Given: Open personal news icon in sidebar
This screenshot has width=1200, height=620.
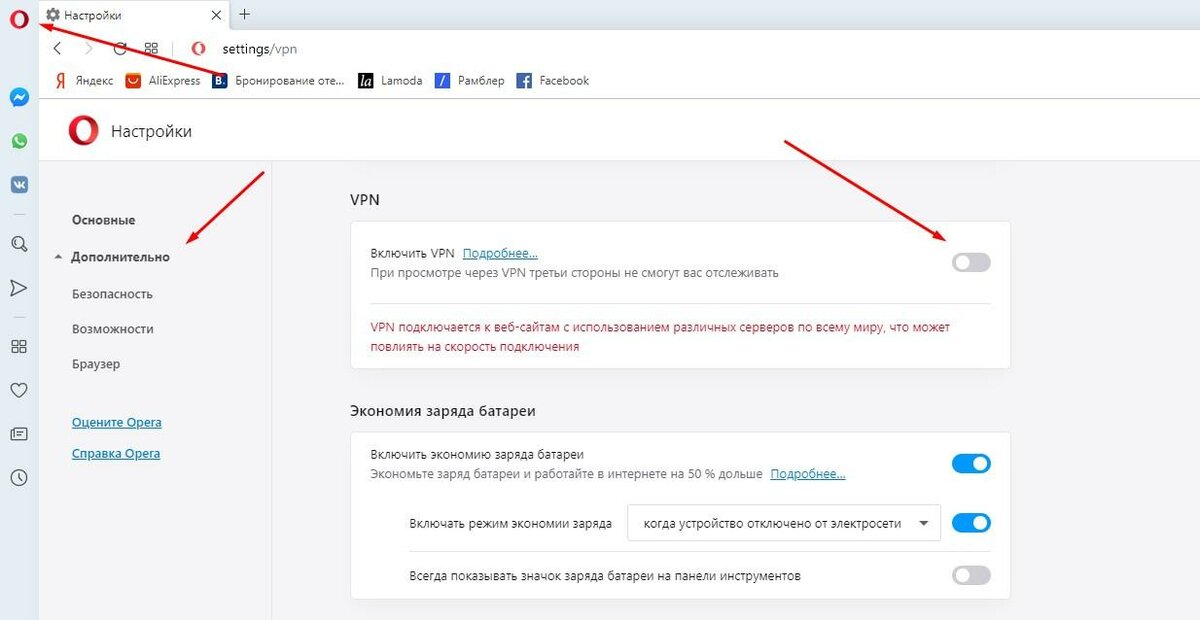Looking at the screenshot, I should pyautogui.click(x=19, y=434).
